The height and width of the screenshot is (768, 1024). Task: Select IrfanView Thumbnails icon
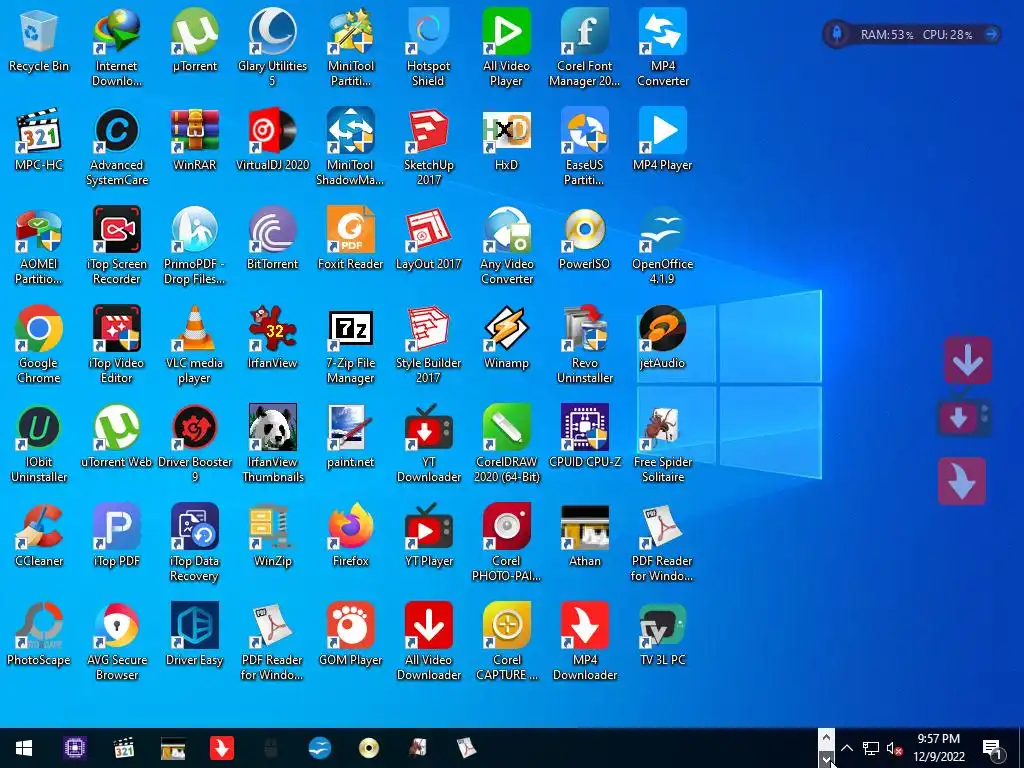272,445
